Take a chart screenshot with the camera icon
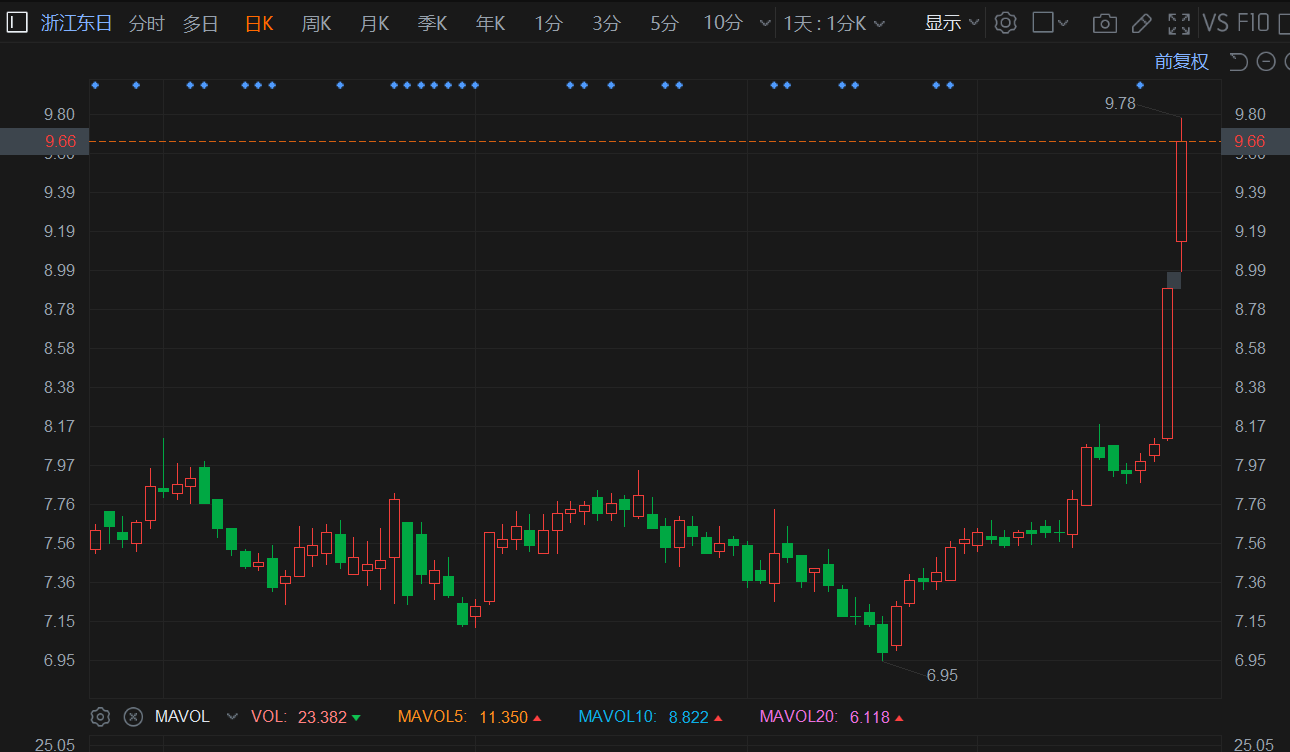The height and width of the screenshot is (752, 1290). click(x=1104, y=23)
